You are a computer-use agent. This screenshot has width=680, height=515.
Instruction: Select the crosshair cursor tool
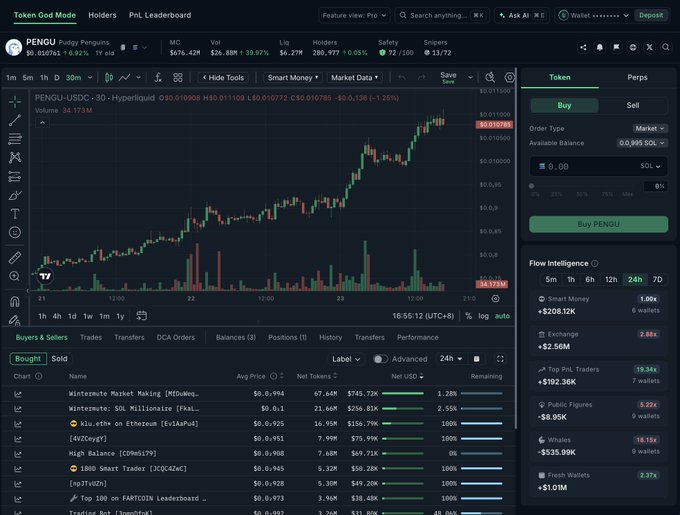tap(15, 102)
